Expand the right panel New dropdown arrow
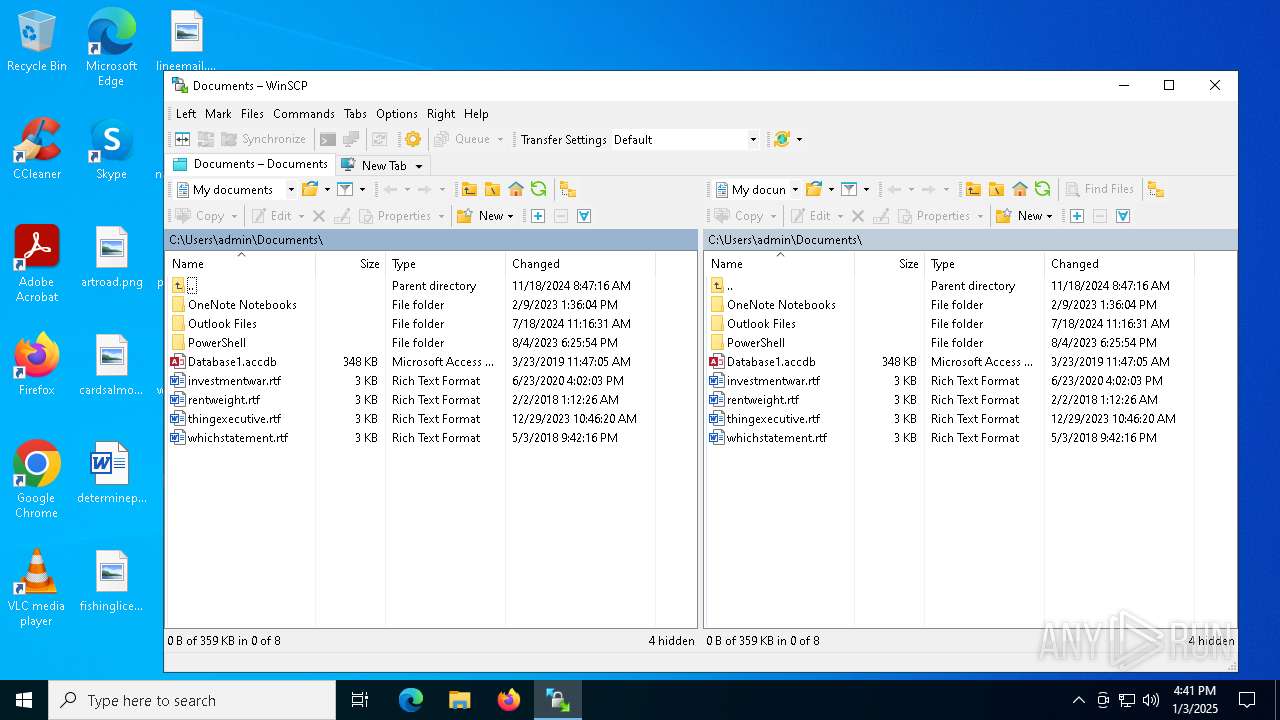 (1049, 216)
